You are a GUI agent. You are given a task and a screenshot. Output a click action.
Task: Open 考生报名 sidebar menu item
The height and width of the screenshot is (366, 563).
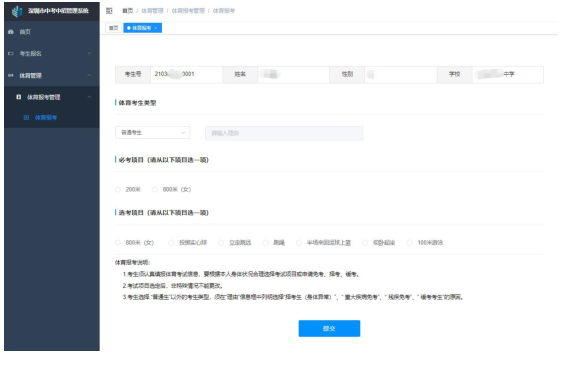click(x=31, y=54)
